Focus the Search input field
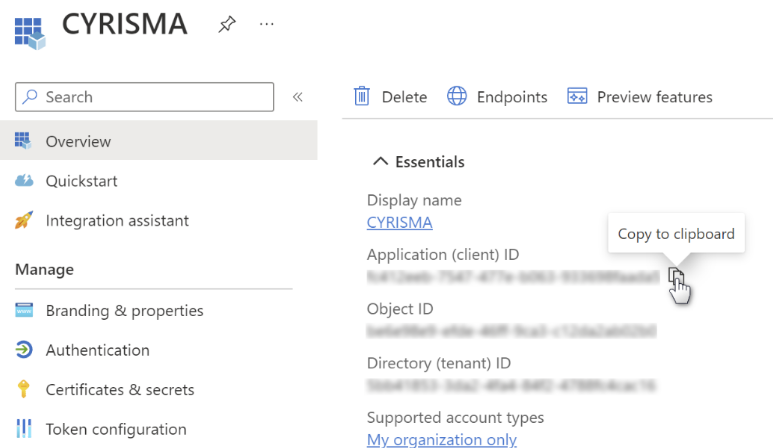Image resolution: width=773 pixels, height=448 pixels. (144, 97)
